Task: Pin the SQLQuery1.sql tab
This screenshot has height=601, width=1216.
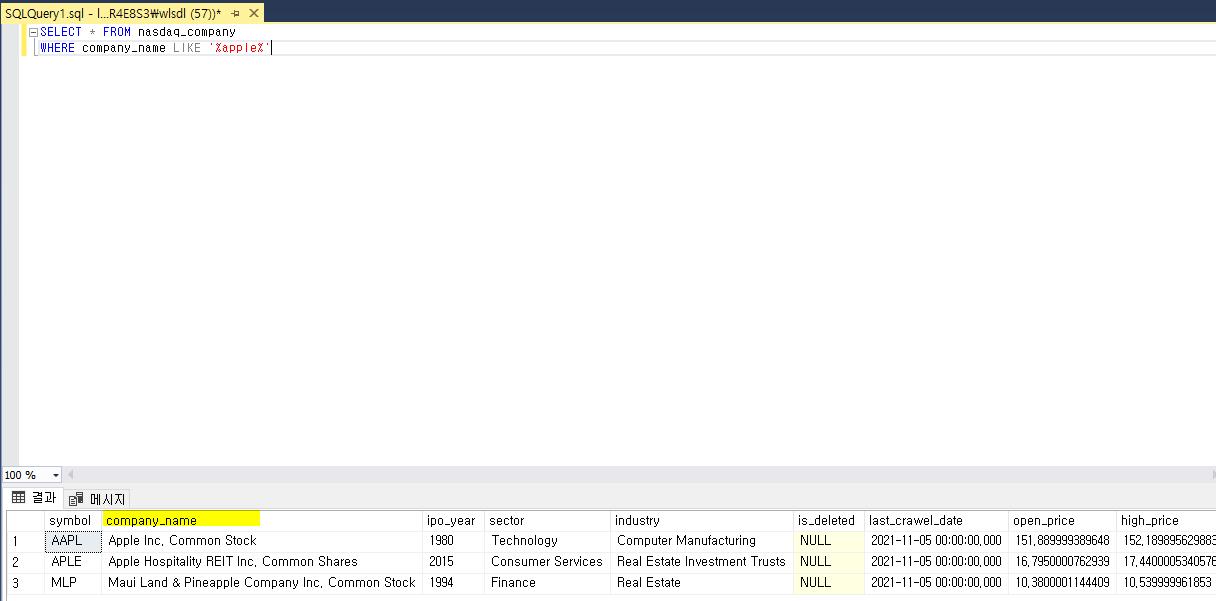Action: (x=235, y=14)
